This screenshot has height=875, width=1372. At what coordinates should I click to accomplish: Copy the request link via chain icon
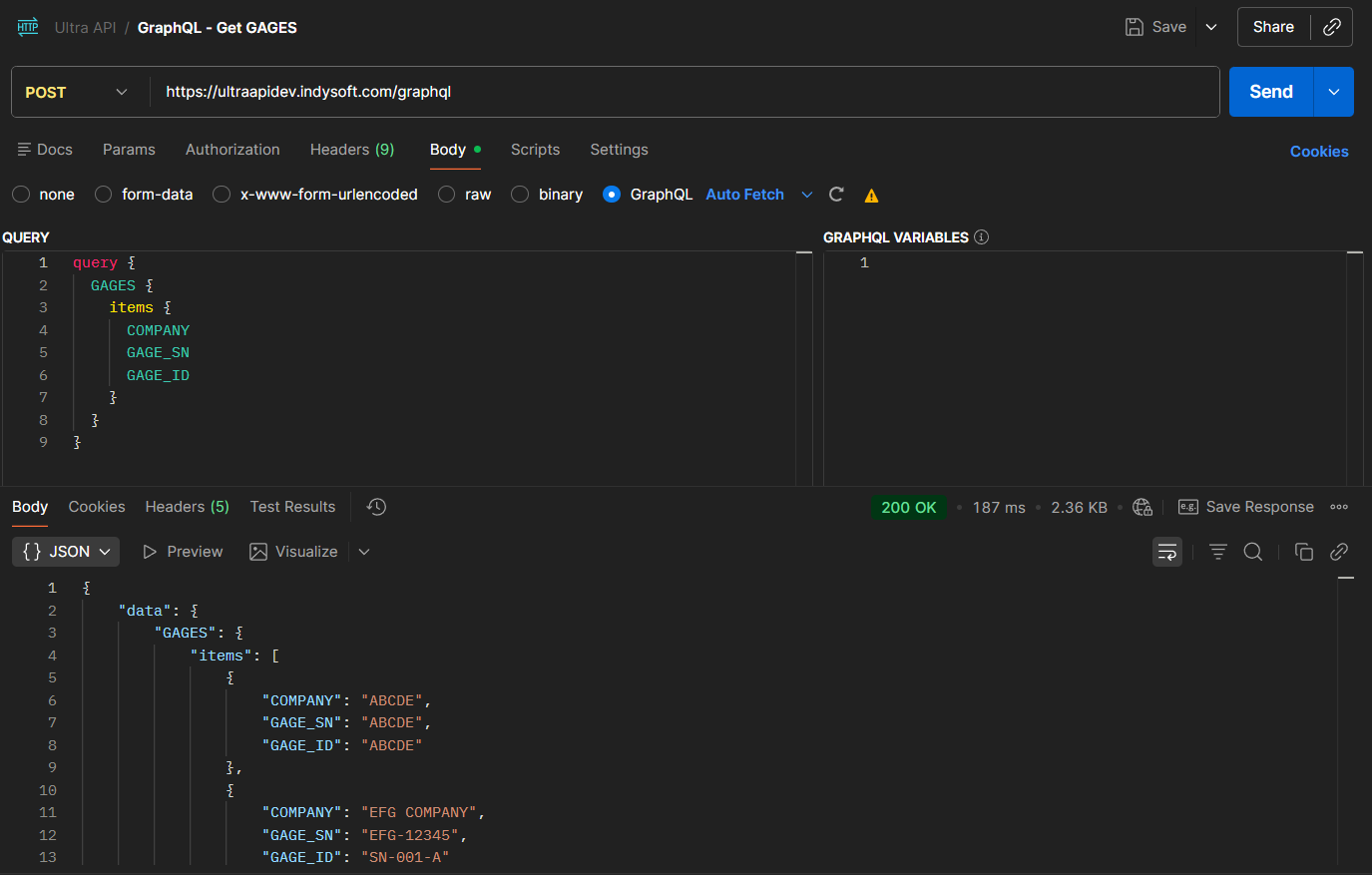coord(1331,27)
